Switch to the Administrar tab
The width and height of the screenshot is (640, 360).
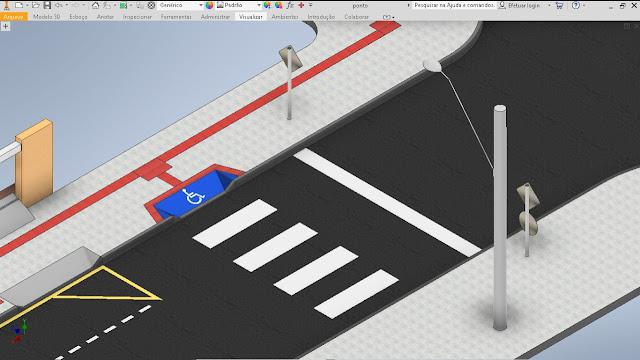click(x=215, y=17)
